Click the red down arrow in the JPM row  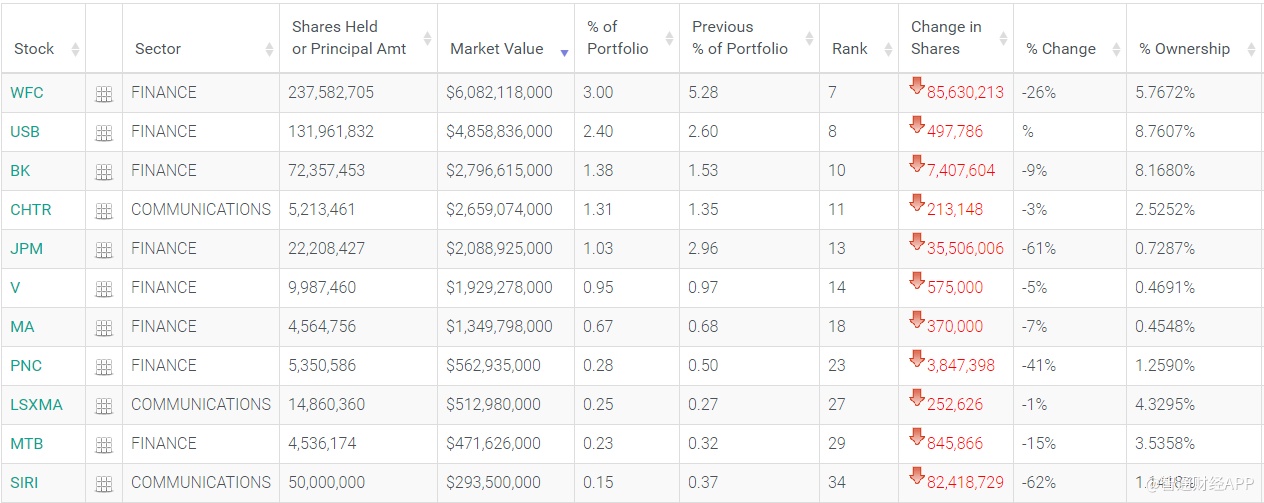point(916,242)
